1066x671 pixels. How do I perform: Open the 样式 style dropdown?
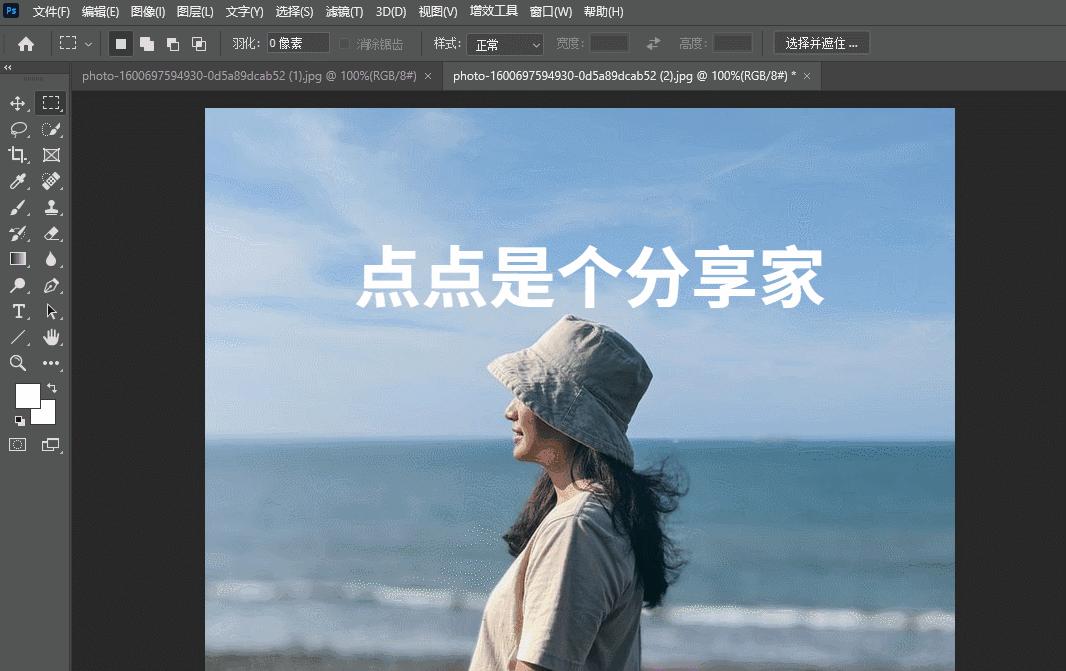tap(505, 44)
